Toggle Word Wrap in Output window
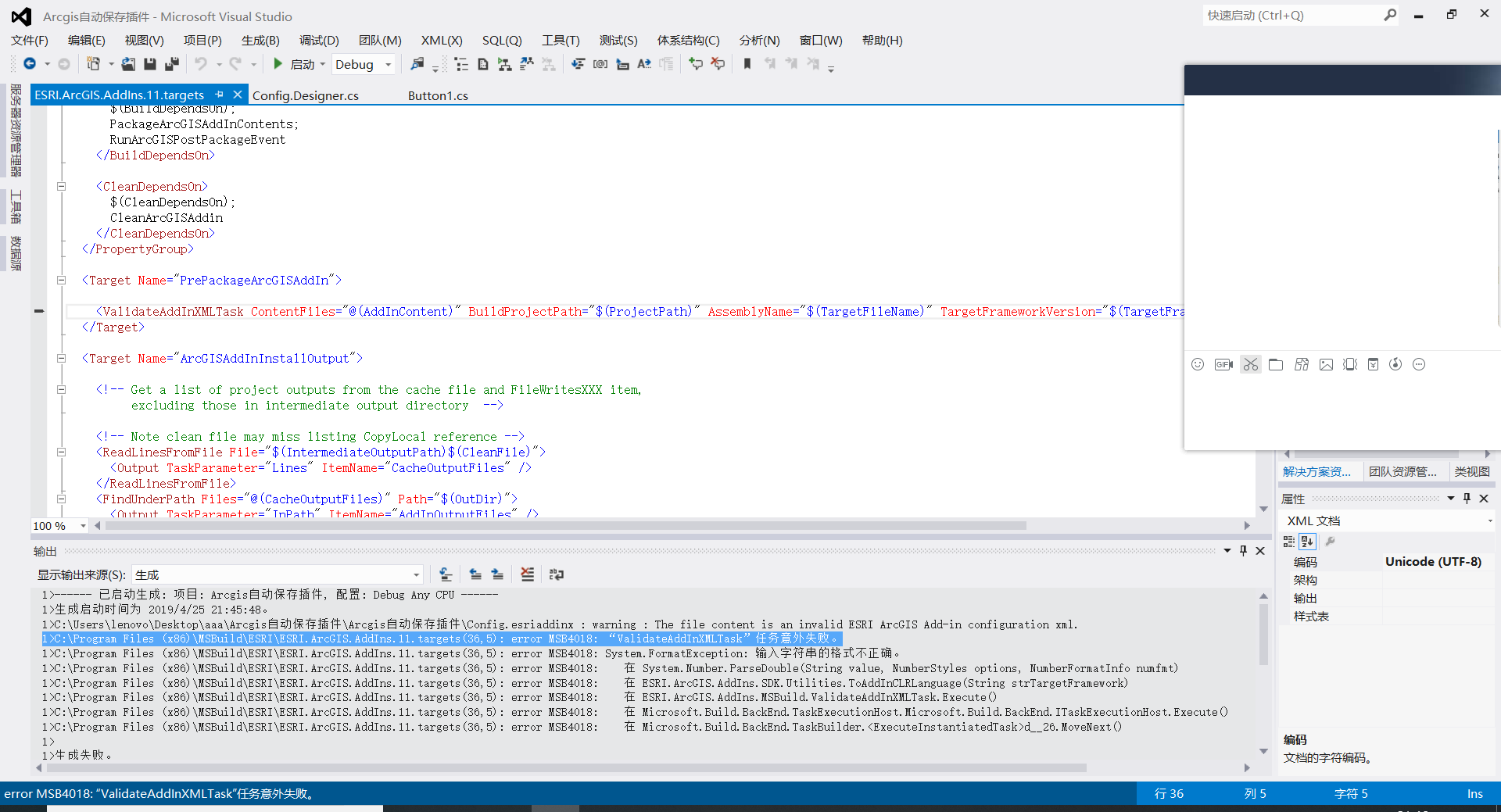Screen dimensions: 1501x812 pyautogui.click(x=557, y=574)
